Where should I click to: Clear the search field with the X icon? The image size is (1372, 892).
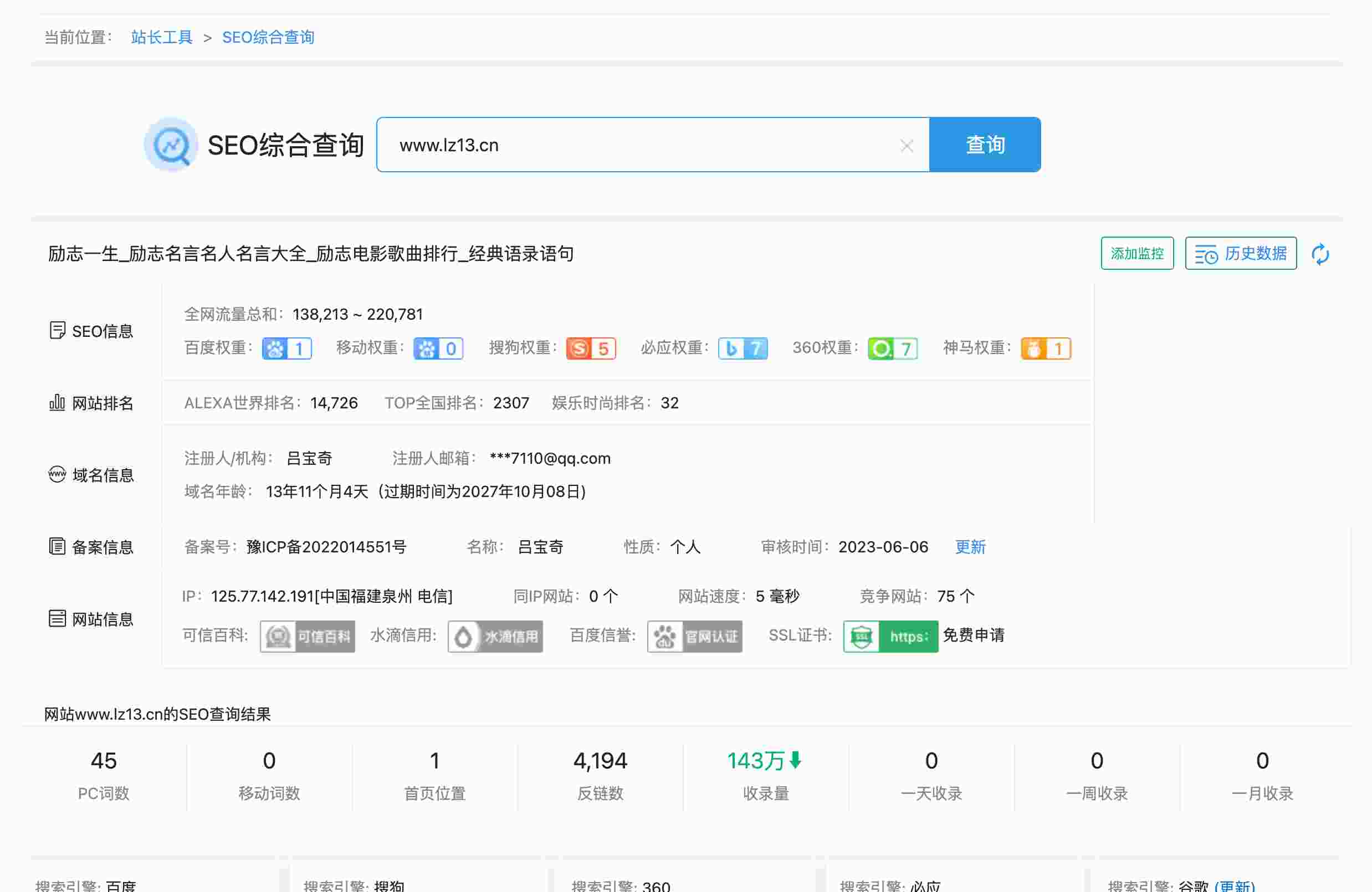pyautogui.click(x=906, y=146)
